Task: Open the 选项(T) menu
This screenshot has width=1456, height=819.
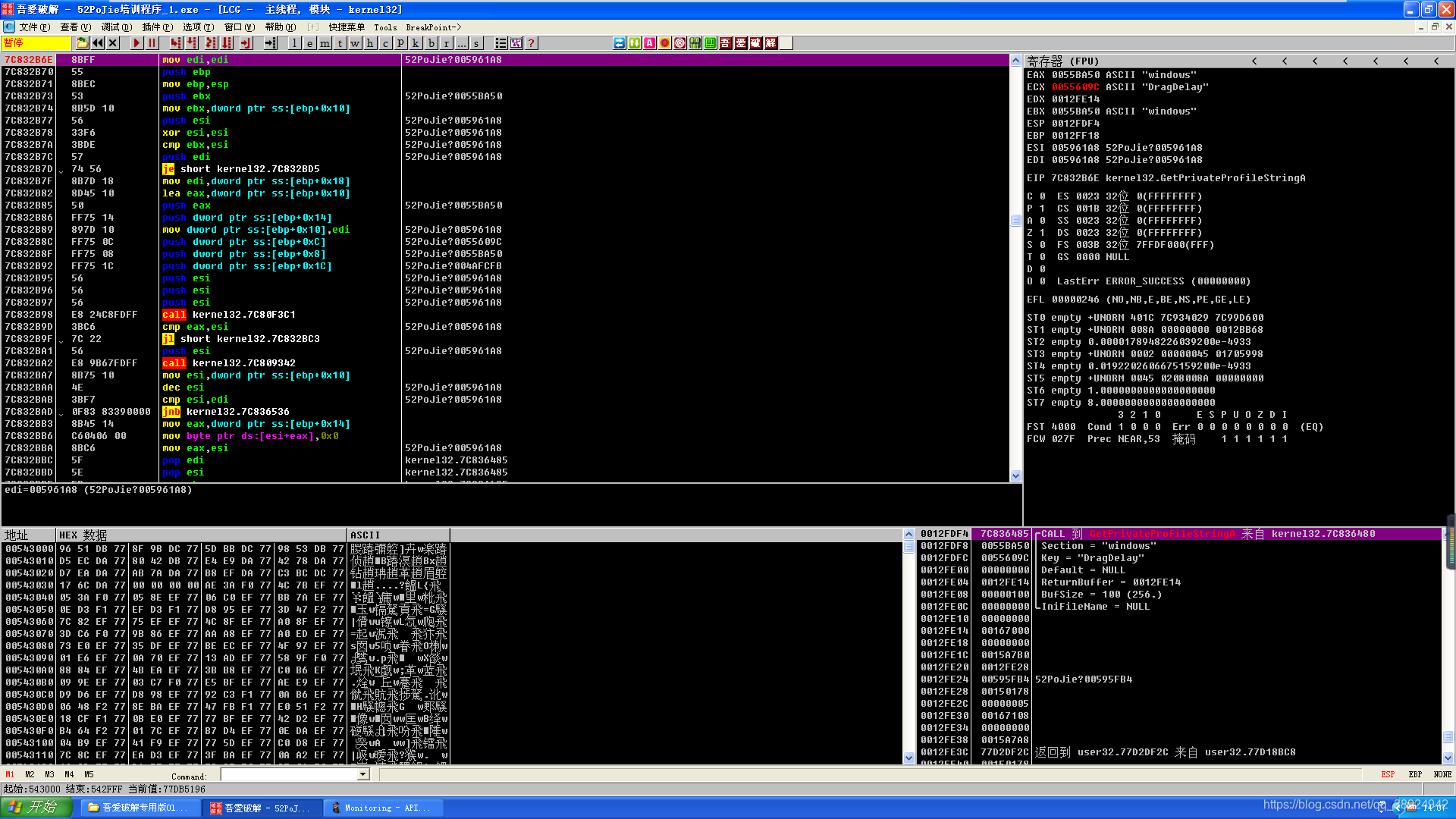Action: coord(198,27)
